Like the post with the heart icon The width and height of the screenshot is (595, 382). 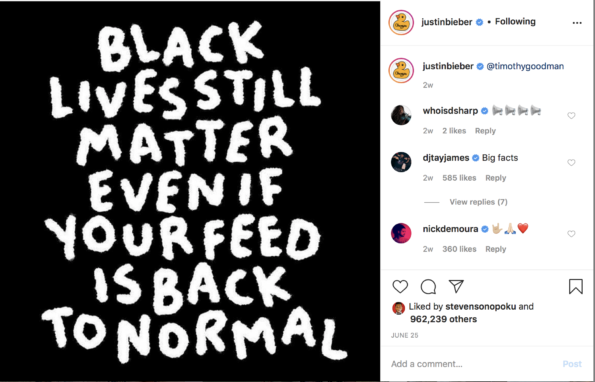[x=400, y=286]
